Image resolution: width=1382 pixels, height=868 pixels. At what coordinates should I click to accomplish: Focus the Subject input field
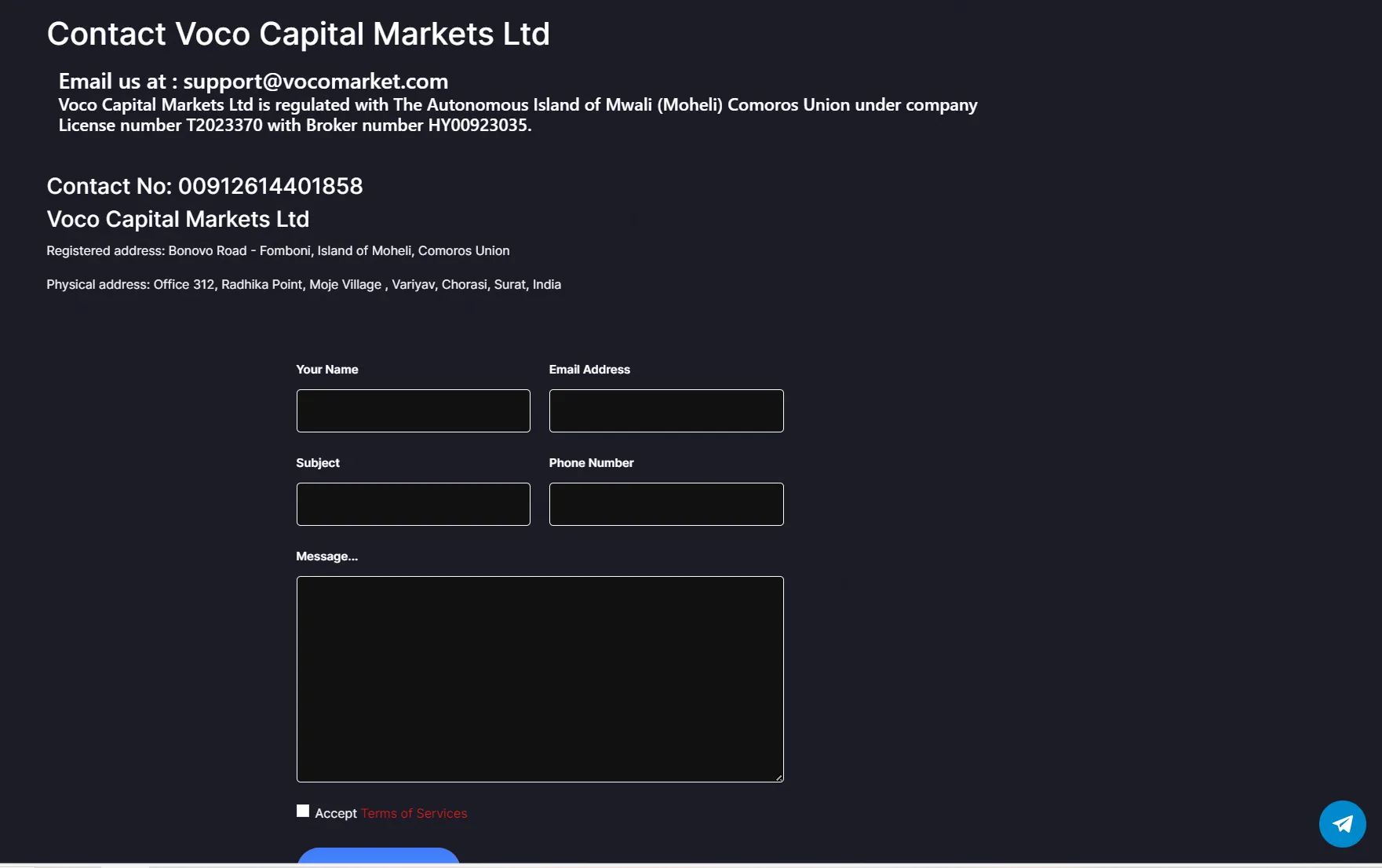point(414,504)
